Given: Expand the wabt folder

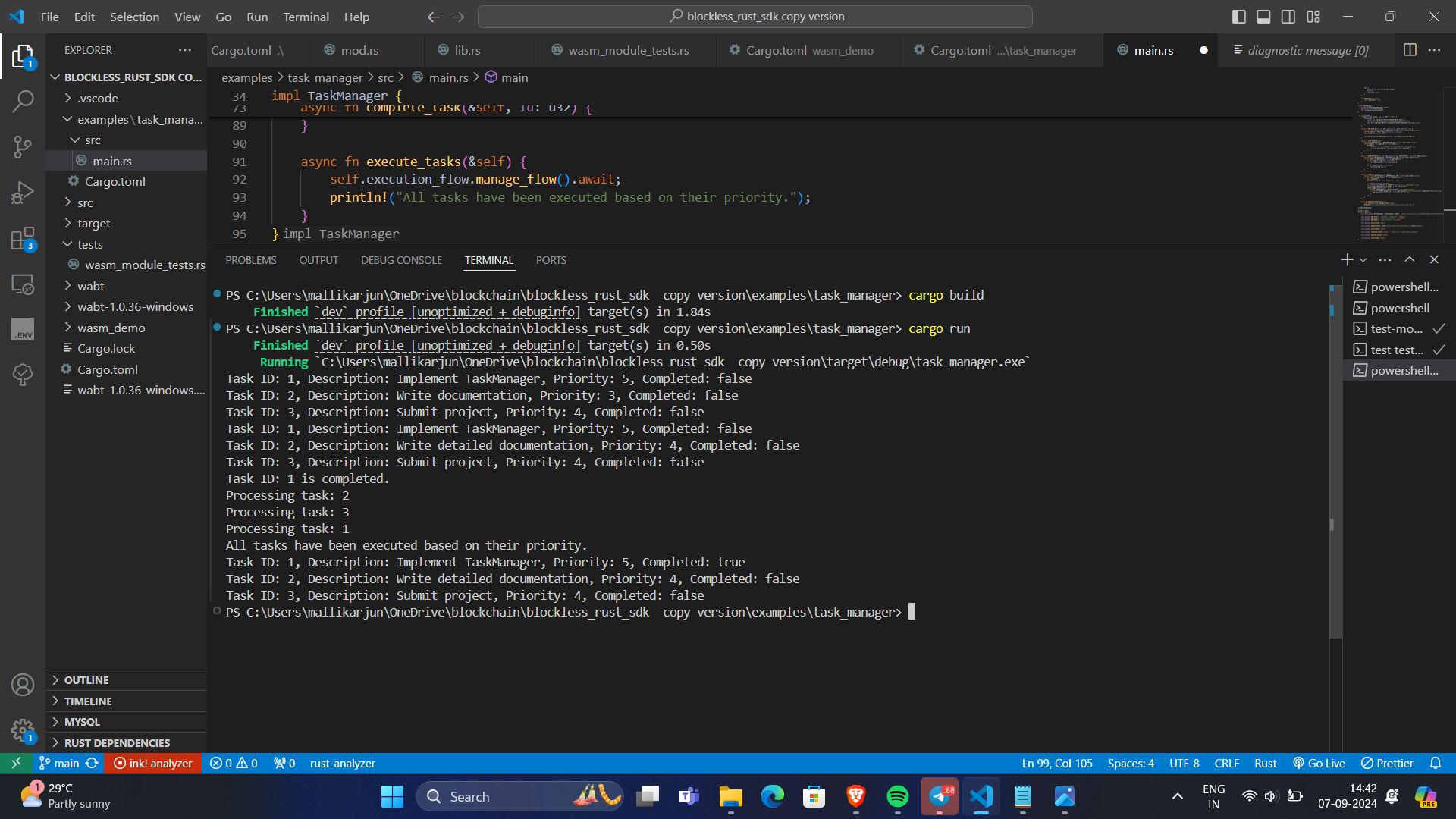Looking at the screenshot, I should pos(126,286).
